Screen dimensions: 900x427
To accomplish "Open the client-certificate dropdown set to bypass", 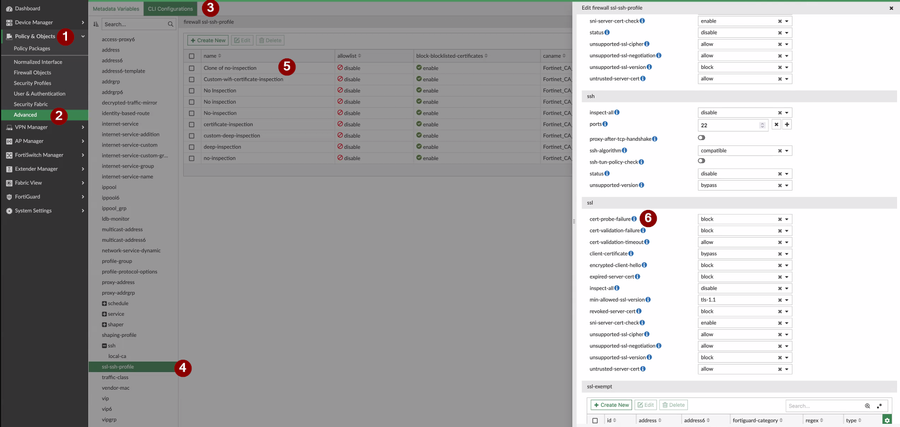I will pos(745,254).
